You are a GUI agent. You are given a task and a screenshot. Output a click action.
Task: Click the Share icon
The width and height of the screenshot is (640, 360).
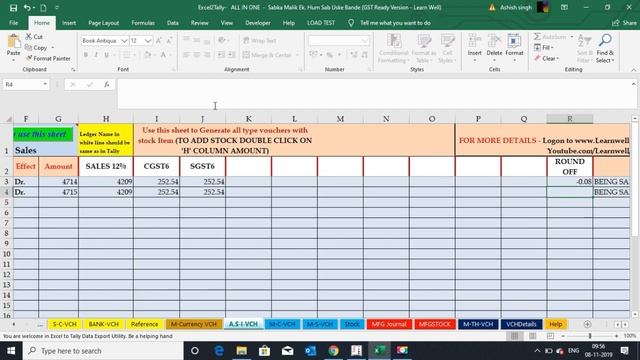(616, 23)
